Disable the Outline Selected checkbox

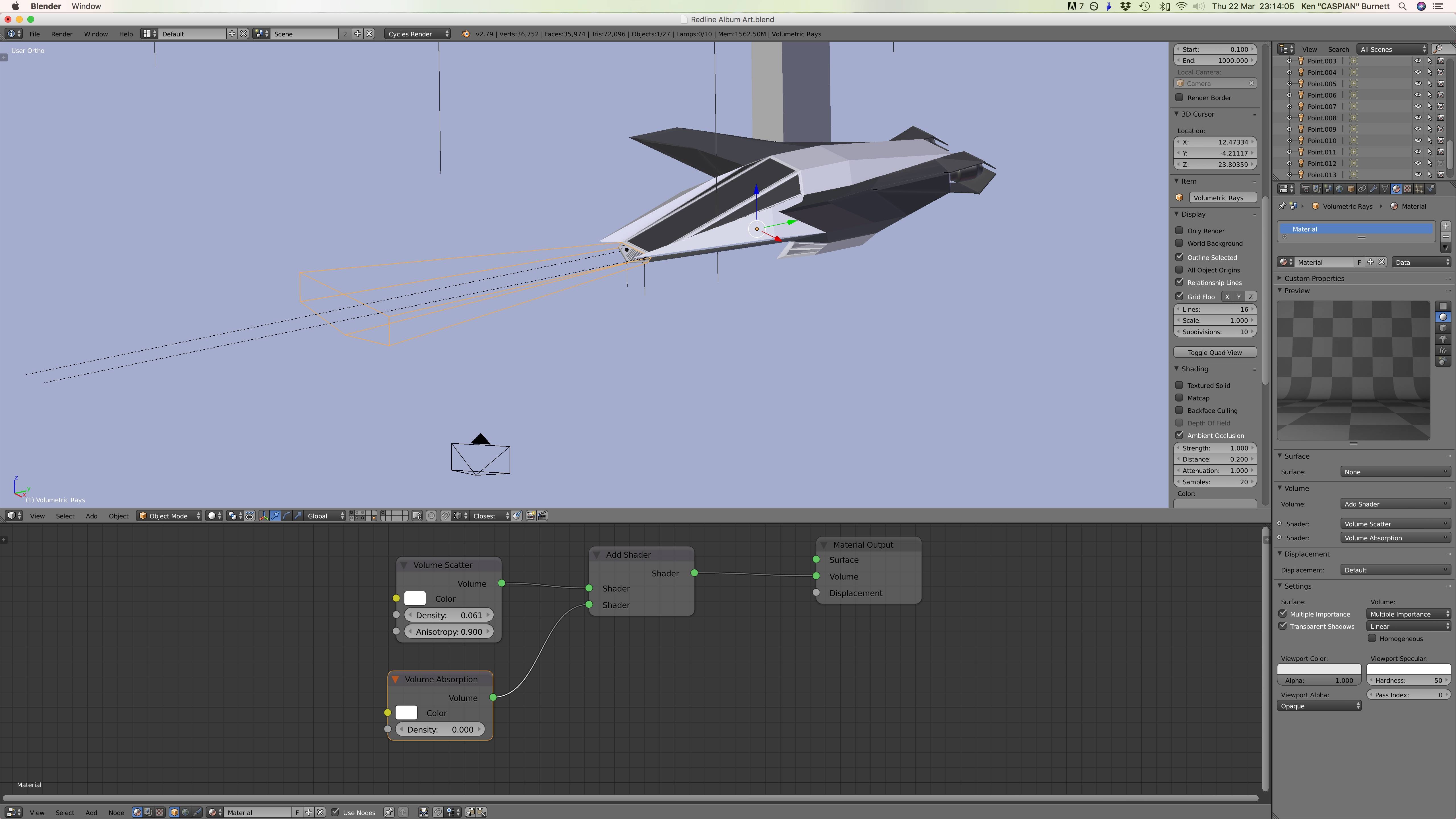tap(1179, 257)
